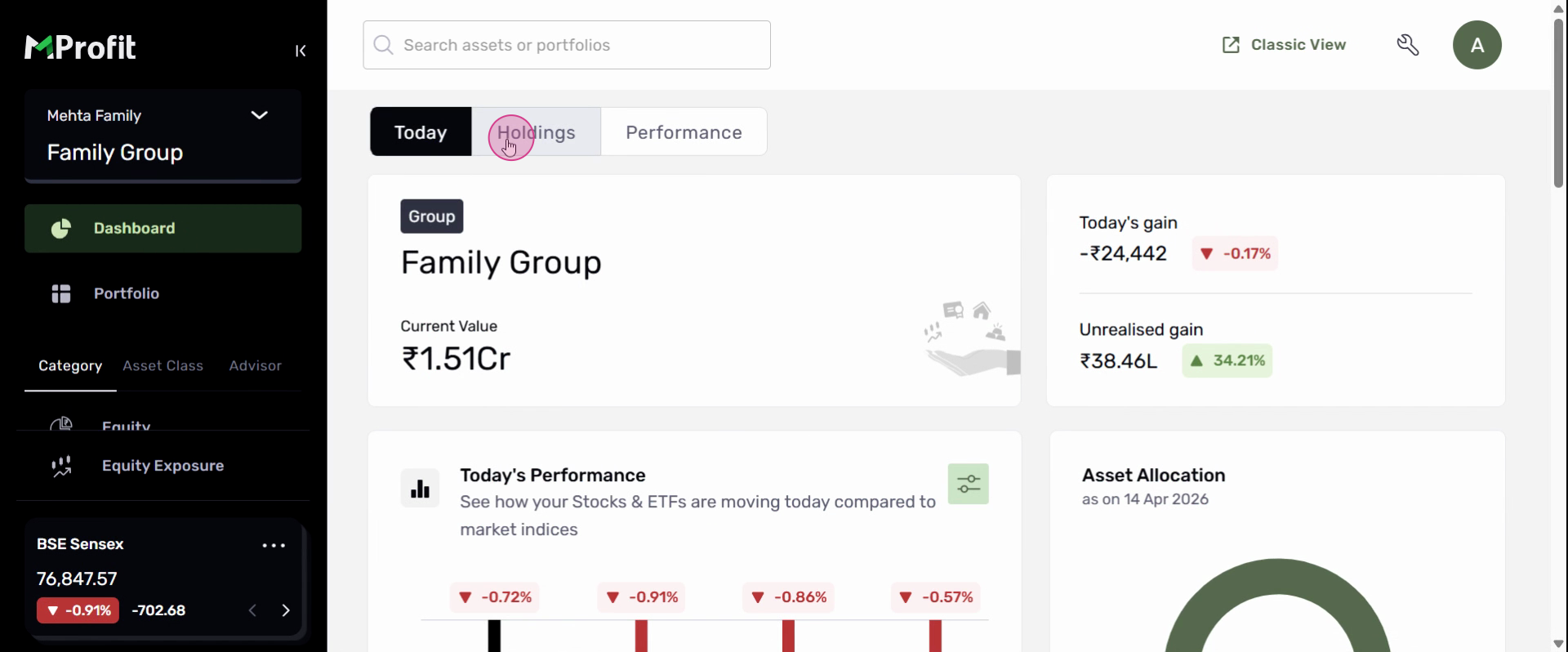
Task: Switch sidebar to Advisor tab
Action: 255,366
